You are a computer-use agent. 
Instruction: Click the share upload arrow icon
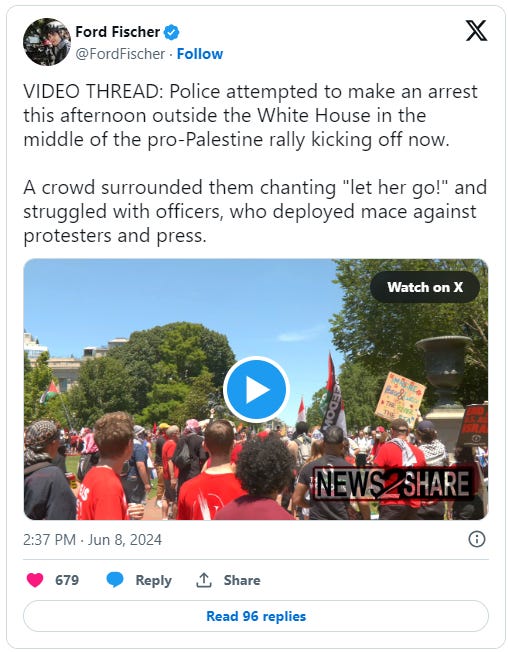[204, 580]
